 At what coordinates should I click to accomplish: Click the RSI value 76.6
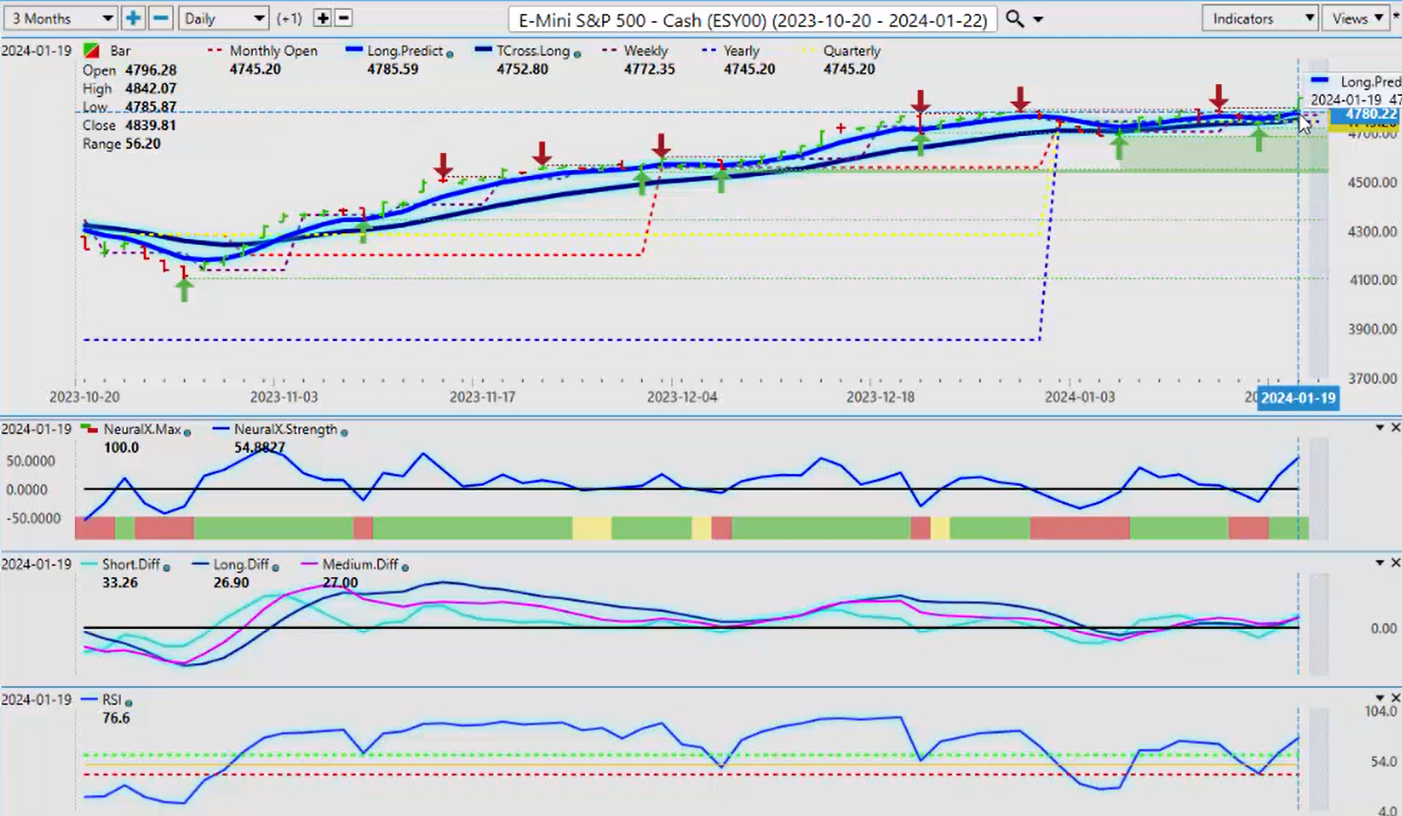pos(115,718)
